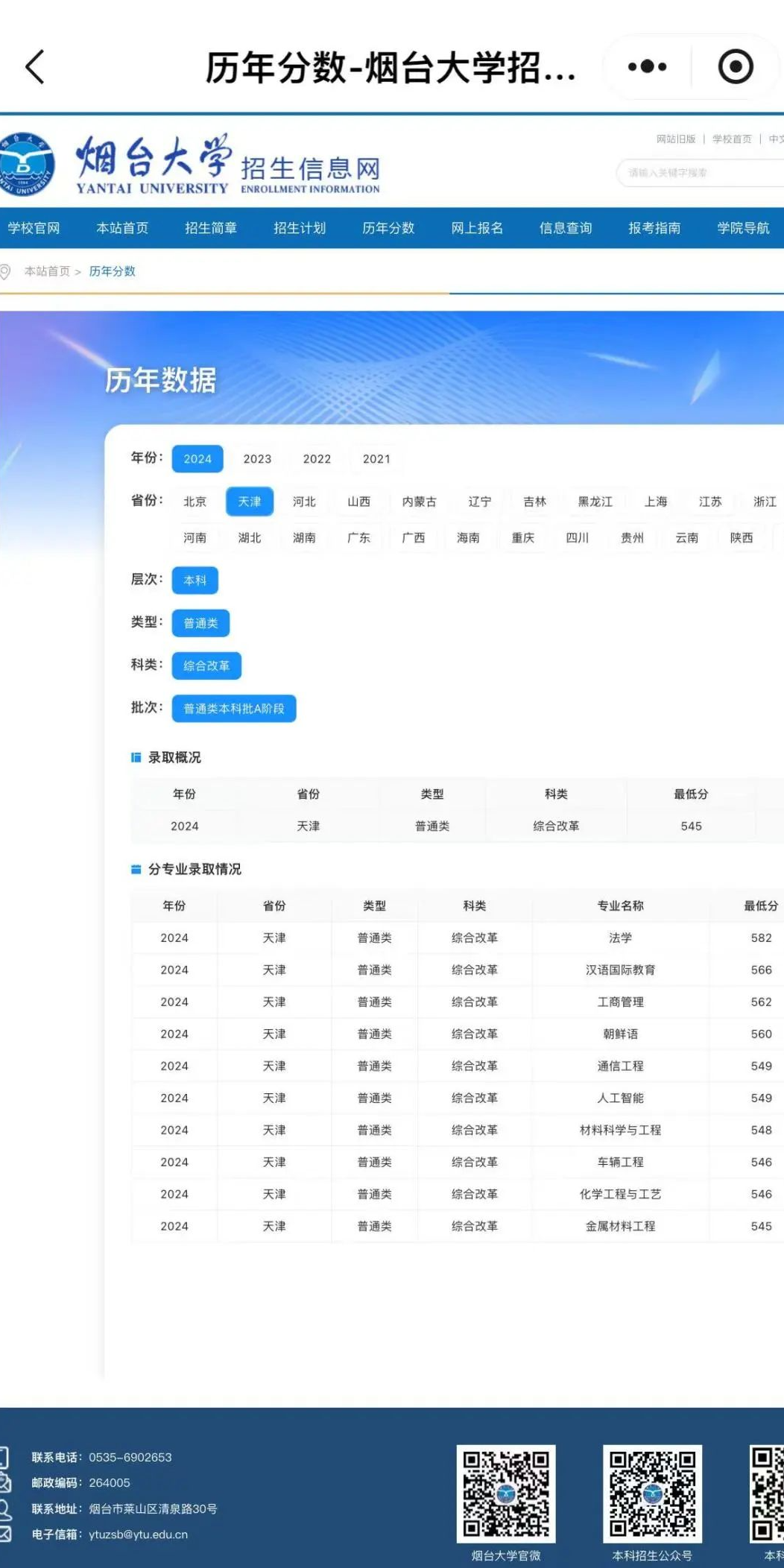This screenshot has height=1568, width=784.
Task: Open 招生计划 navigation menu item
Action: click(x=300, y=228)
